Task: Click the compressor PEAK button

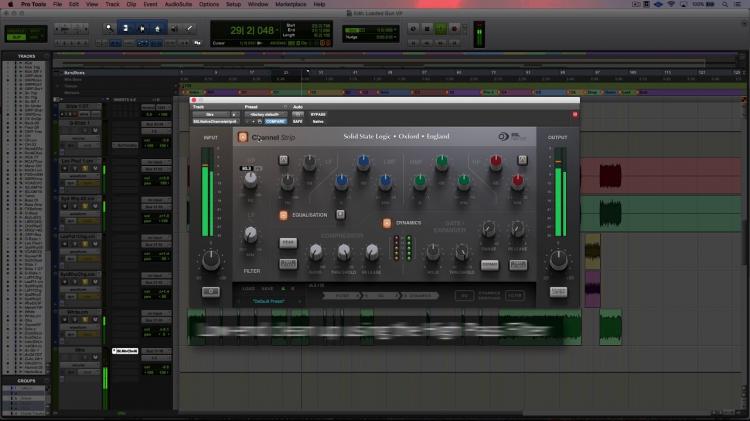Action: point(288,242)
